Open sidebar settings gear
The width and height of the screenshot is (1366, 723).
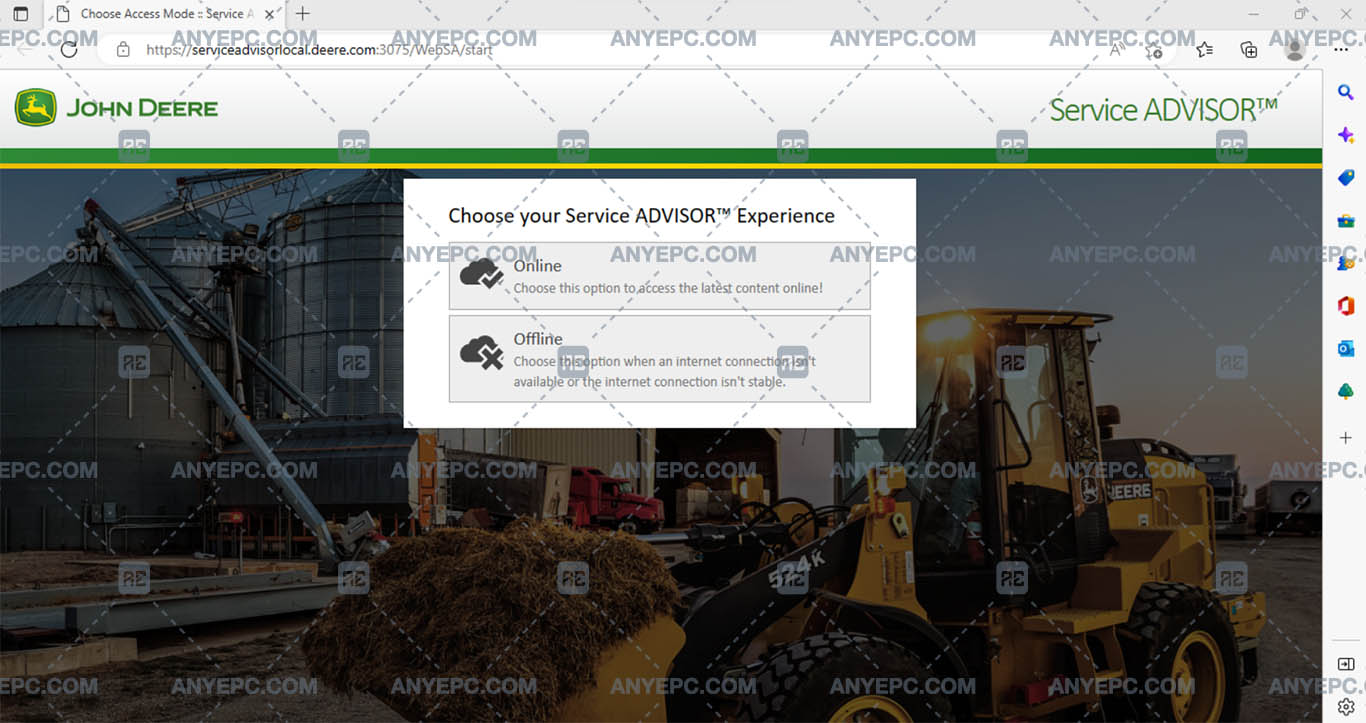coord(1346,706)
